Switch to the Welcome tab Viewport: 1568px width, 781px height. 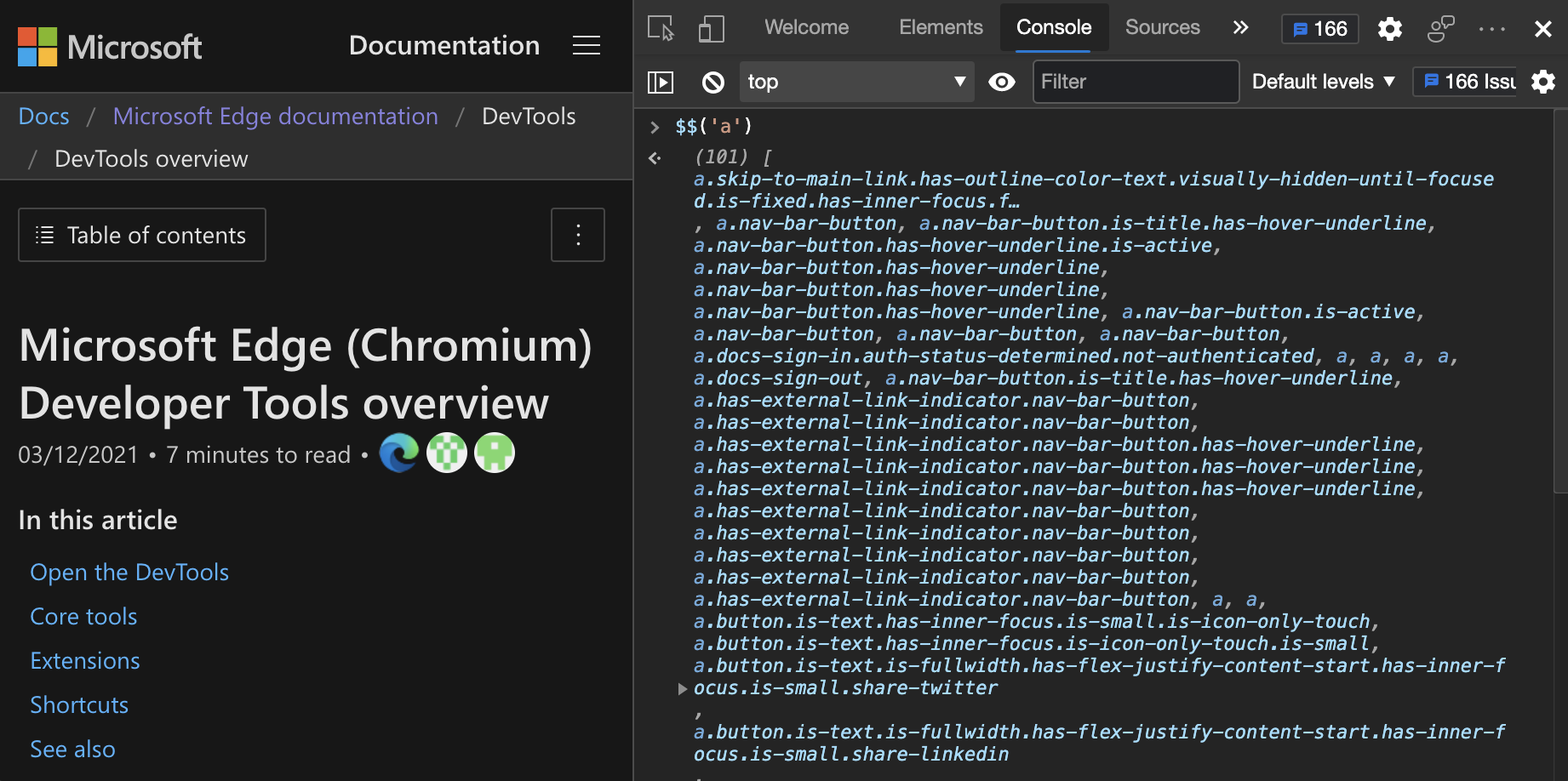pyautogui.click(x=806, y=27)
